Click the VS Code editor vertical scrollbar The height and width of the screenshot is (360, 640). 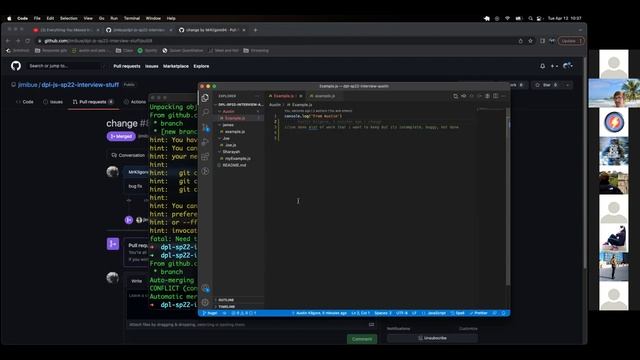pyautogui.click(x=508, y=196)
